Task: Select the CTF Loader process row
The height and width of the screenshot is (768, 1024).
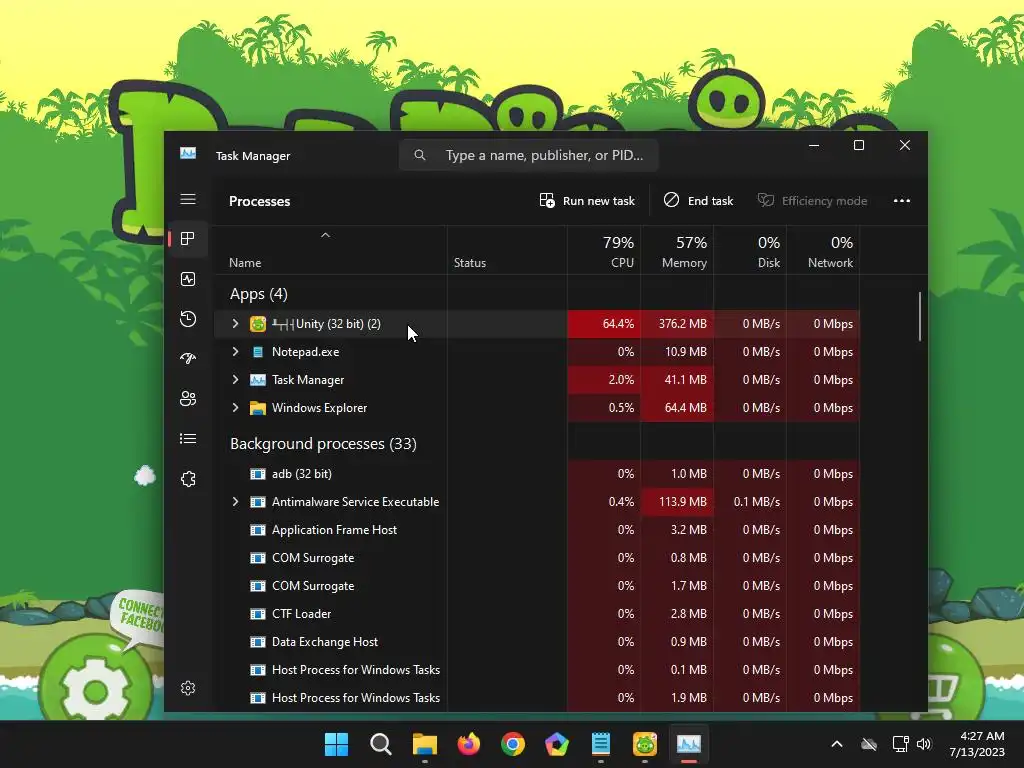Action: coord(536,614)
